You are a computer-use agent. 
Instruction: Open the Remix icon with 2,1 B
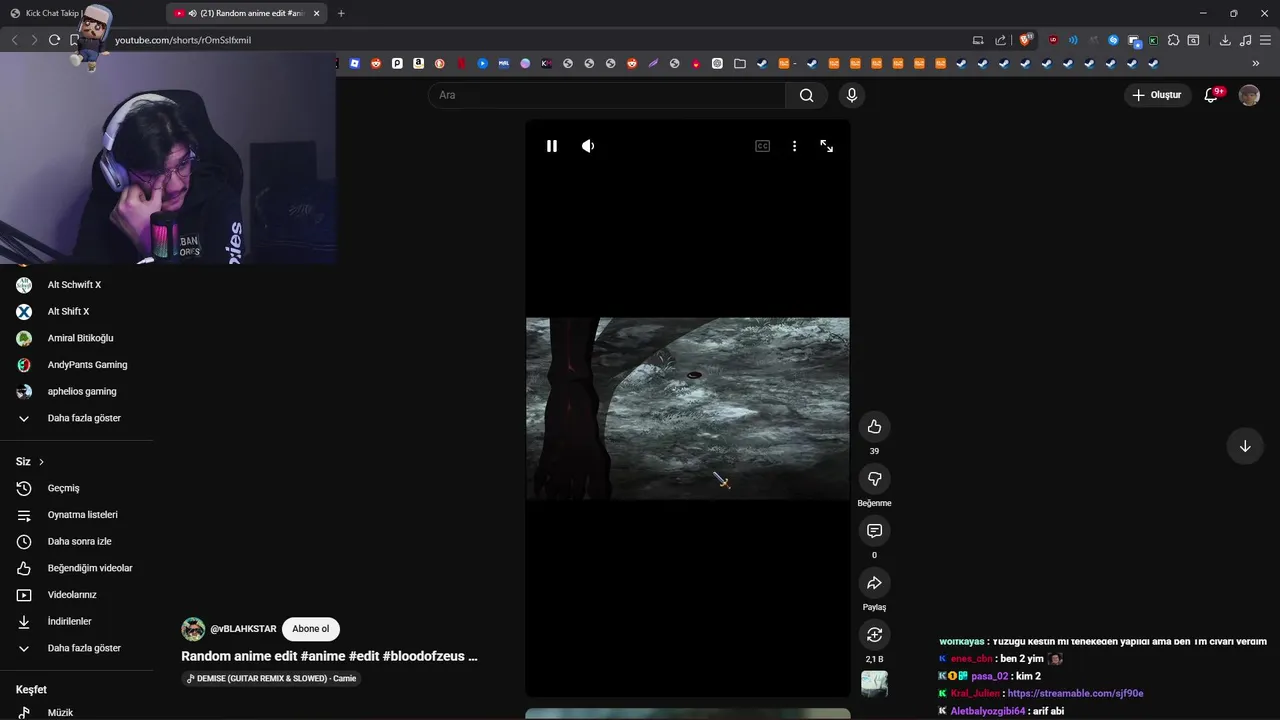tap(874, 635)
